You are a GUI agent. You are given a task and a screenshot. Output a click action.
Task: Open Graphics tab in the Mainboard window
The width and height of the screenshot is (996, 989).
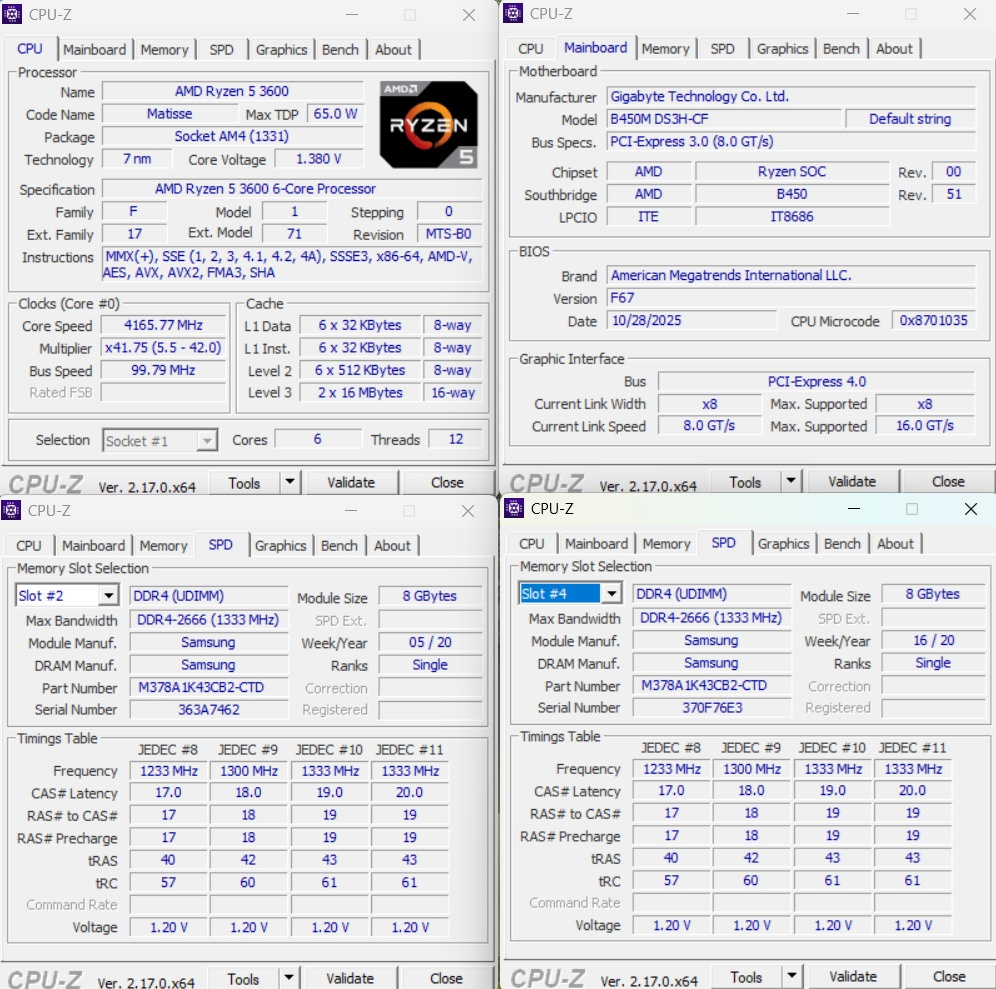[783, 49]
